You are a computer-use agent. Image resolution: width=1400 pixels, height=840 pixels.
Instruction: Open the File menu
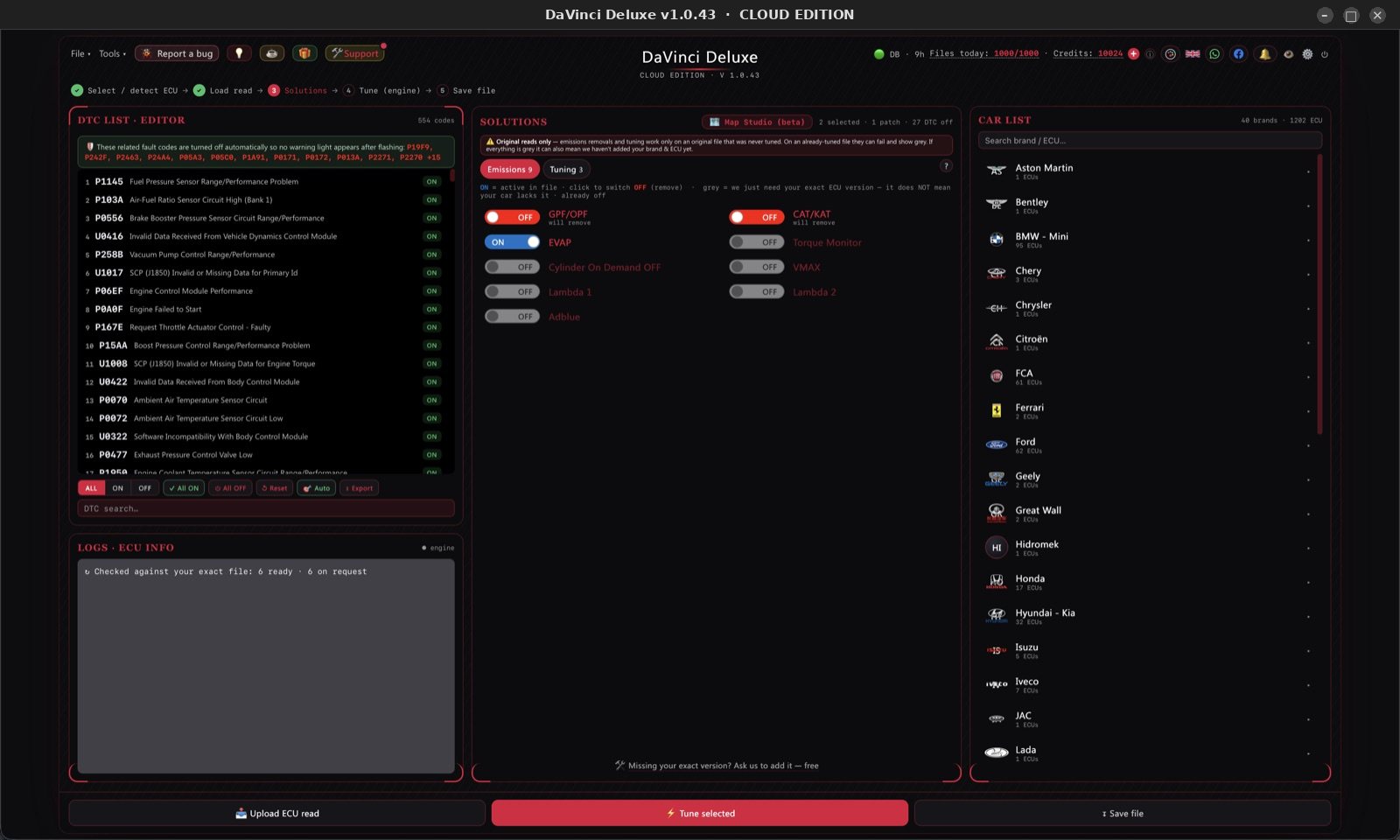[x=80, y=53]
